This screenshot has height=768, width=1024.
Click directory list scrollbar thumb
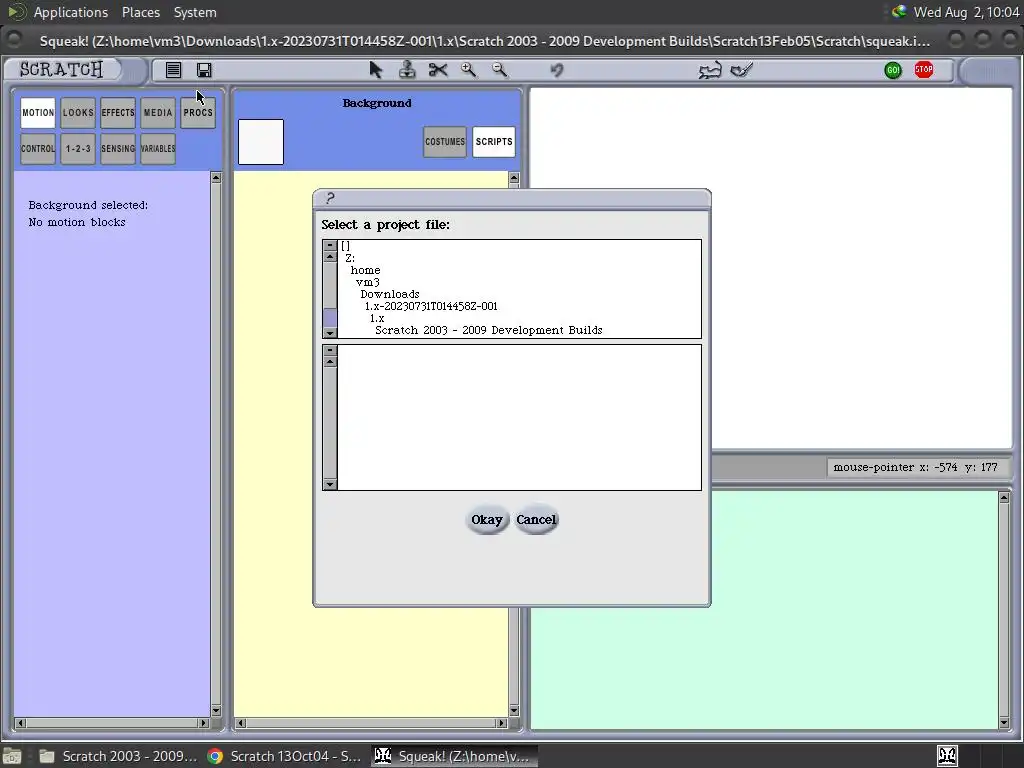pos(330,318)
